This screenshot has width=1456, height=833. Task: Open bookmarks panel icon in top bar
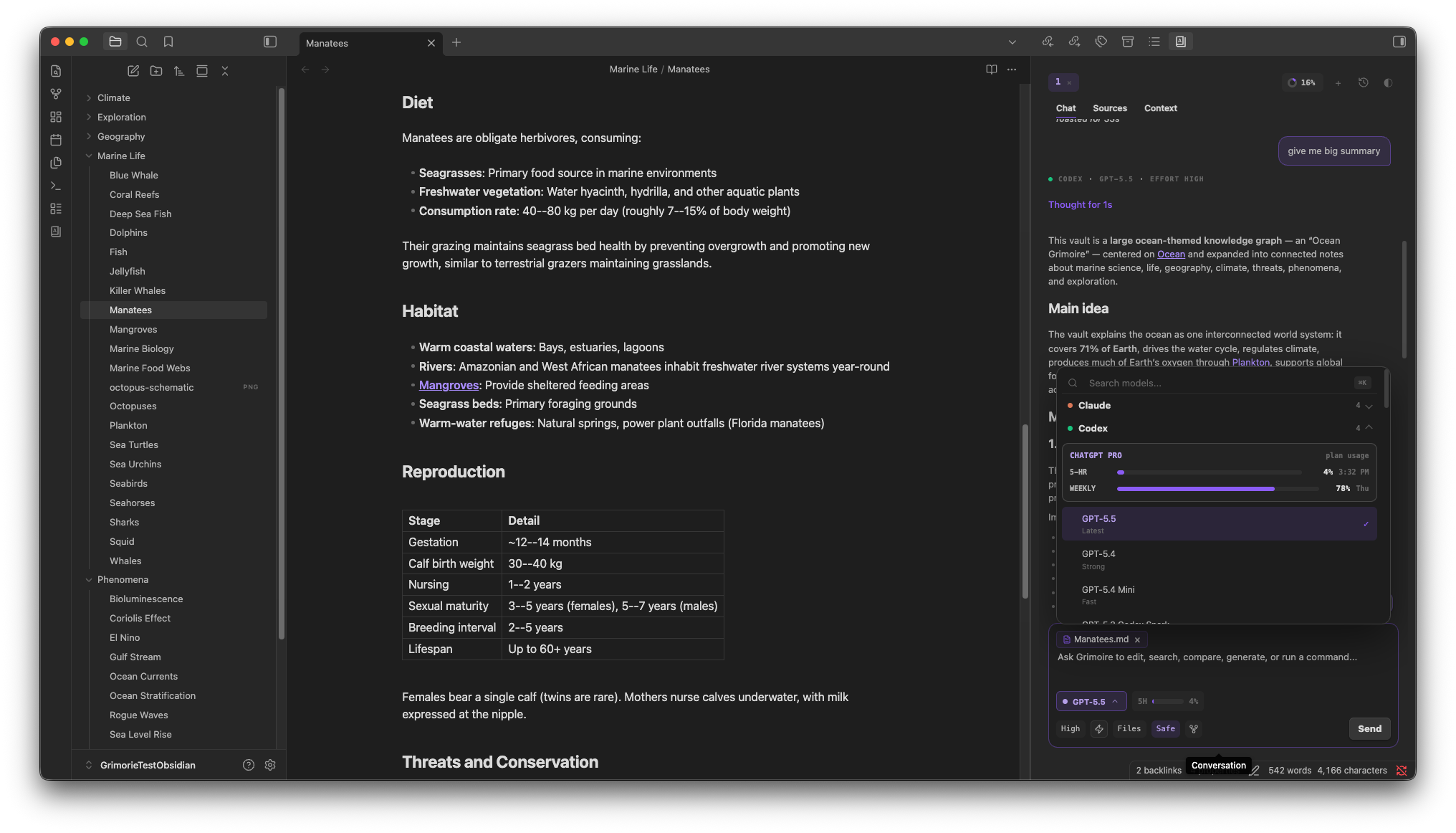(x=168, y=42)
